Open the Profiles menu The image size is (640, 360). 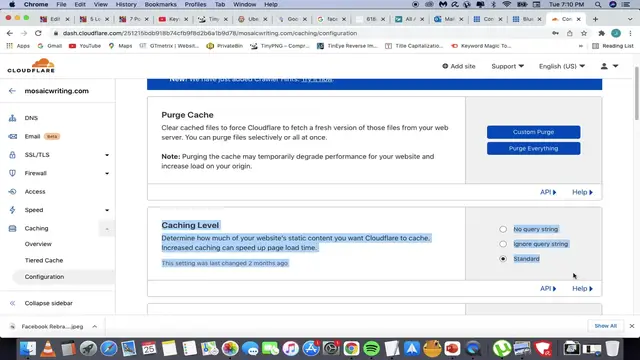pos(195,4)
